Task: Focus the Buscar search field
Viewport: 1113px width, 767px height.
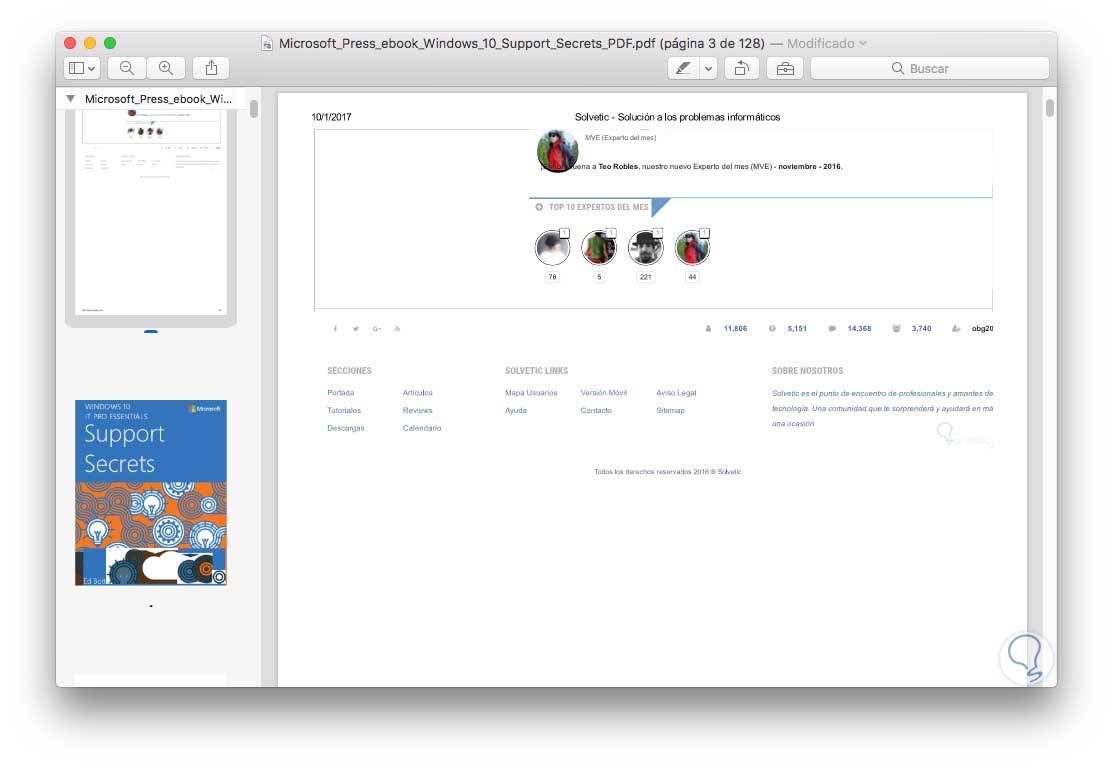Action: 930,69
